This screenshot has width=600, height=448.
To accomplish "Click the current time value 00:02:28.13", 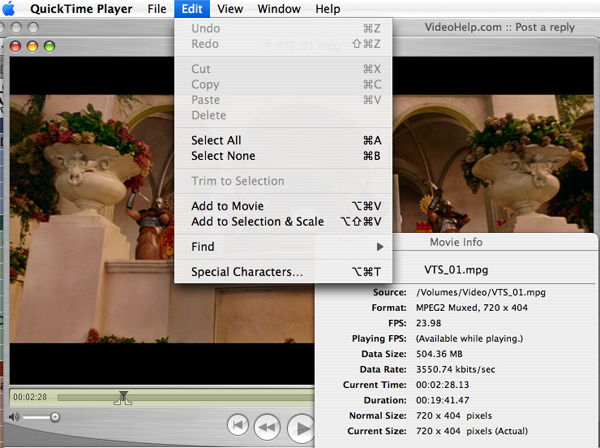I will [x=442, y=385].
